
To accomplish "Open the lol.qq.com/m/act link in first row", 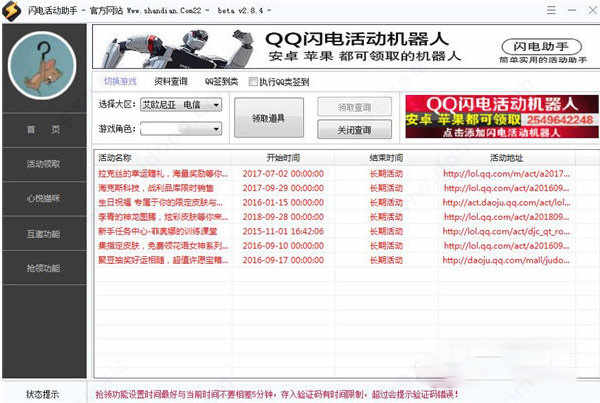I will pos(506,174).
